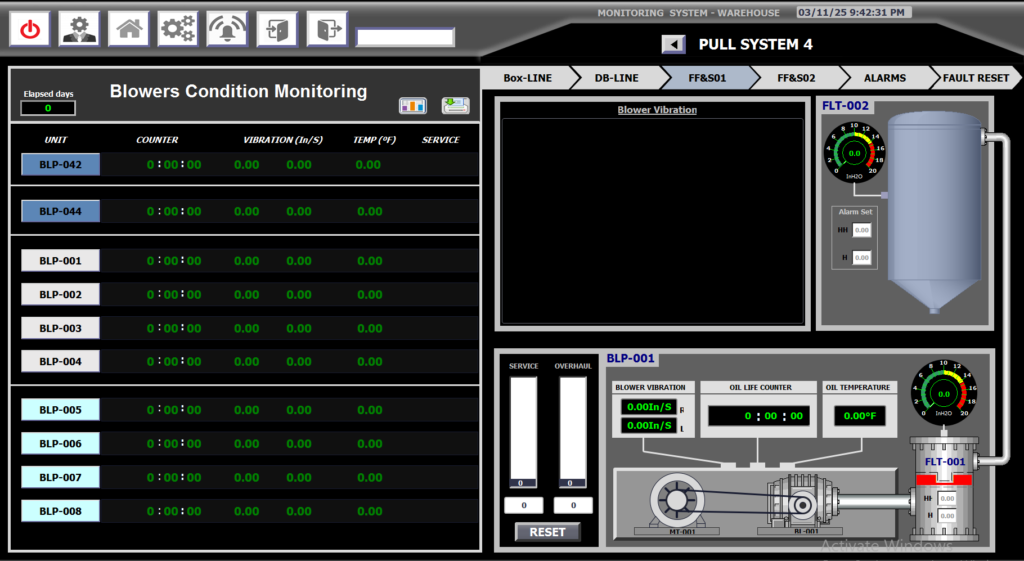Select the ALARMS tab

[884, 78]
